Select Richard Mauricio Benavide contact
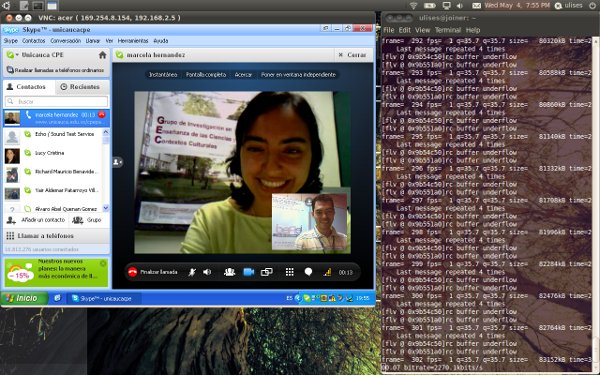 pyautogui.click(x=53, y=173)
